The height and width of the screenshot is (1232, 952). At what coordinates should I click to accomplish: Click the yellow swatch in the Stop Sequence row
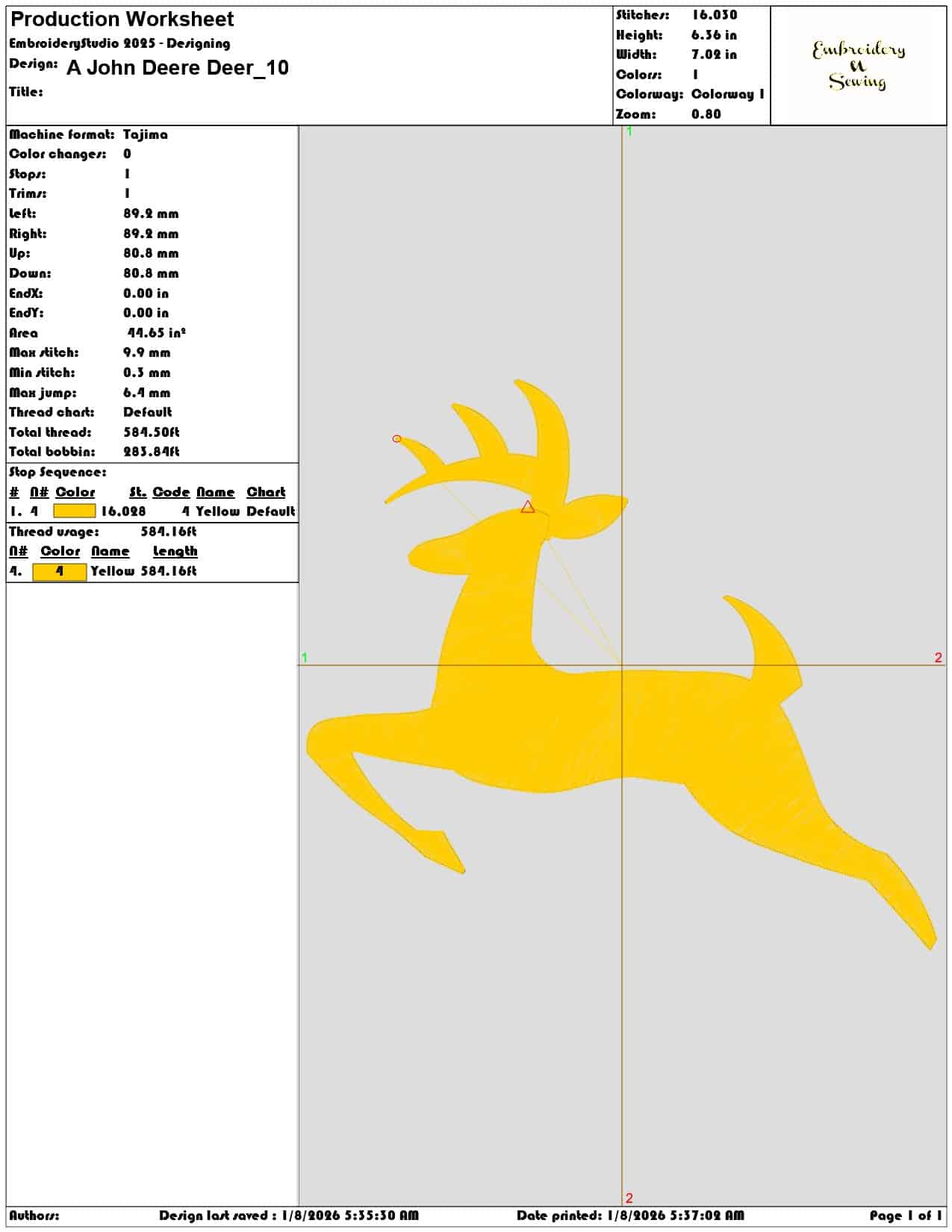pos(75,511)
